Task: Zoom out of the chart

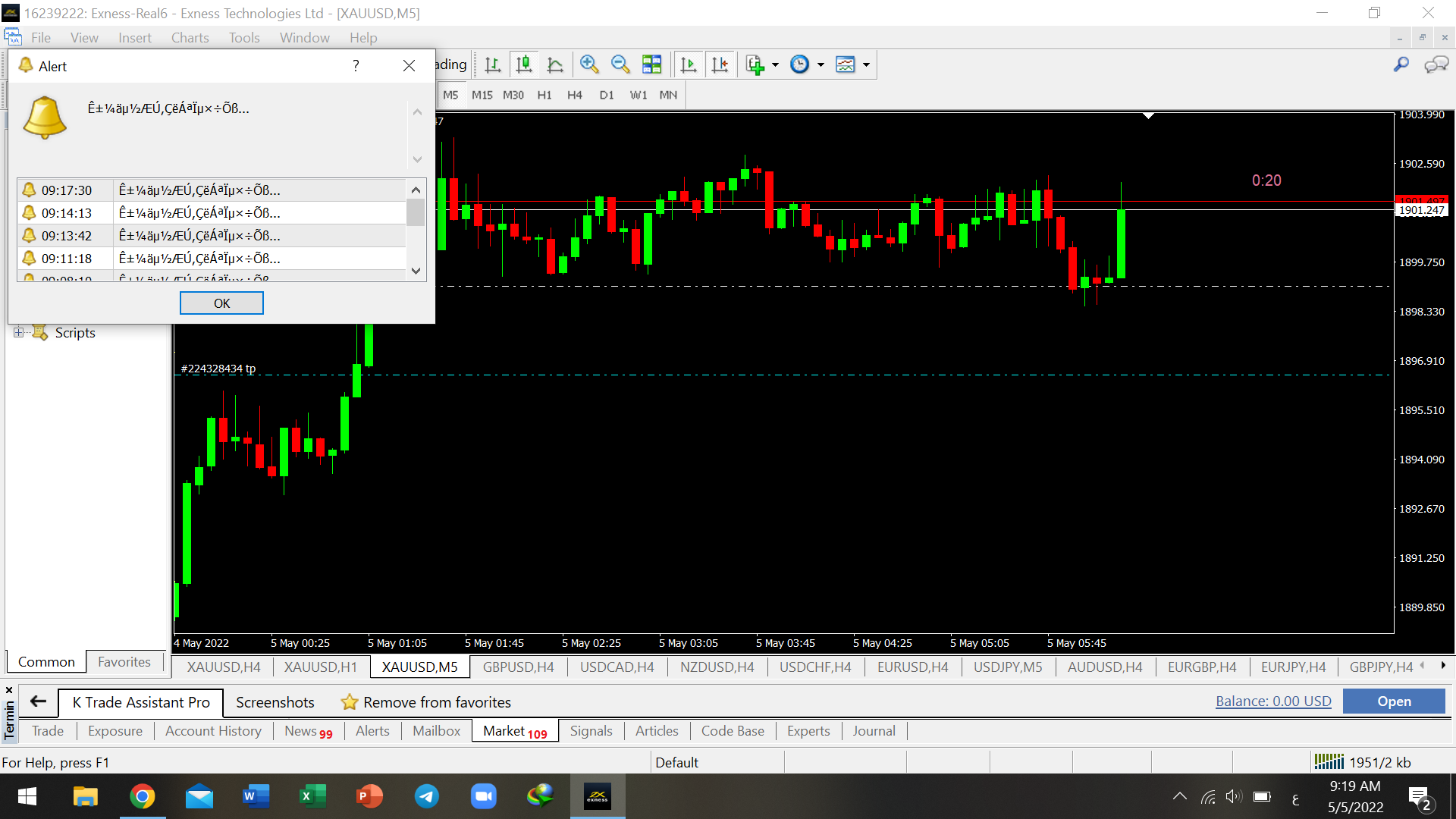Action: [x=620, y=65]
